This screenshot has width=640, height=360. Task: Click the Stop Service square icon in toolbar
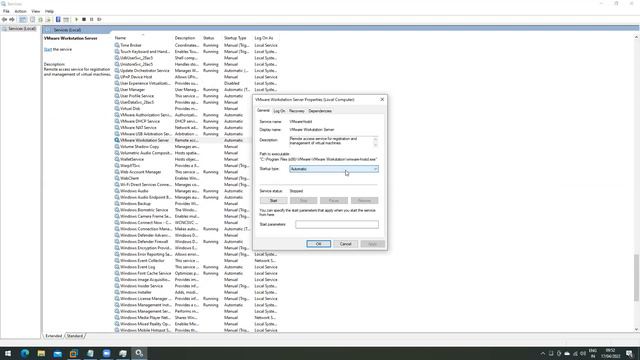pyautogui.click(x=84, y=20)
